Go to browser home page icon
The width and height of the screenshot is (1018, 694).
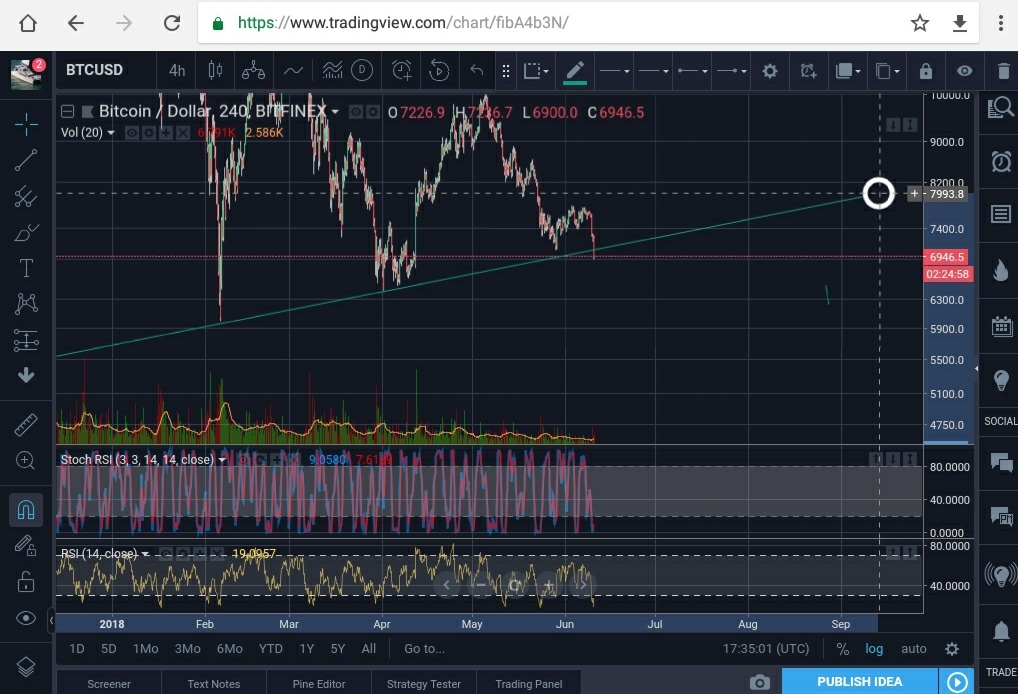28,23
